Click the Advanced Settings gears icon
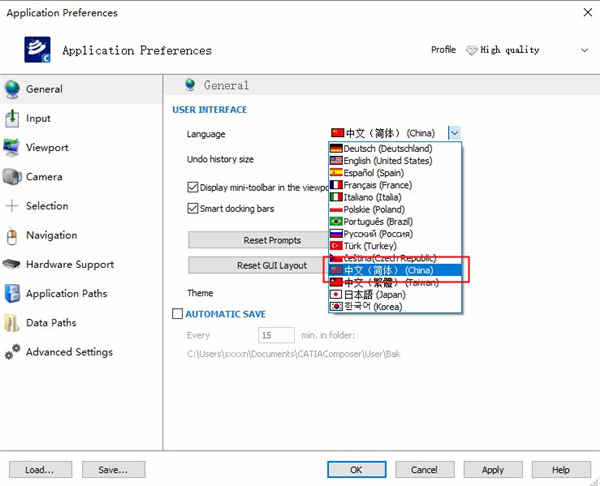The height and width of the screenshot is (486, 600). (x=12, y=352)
